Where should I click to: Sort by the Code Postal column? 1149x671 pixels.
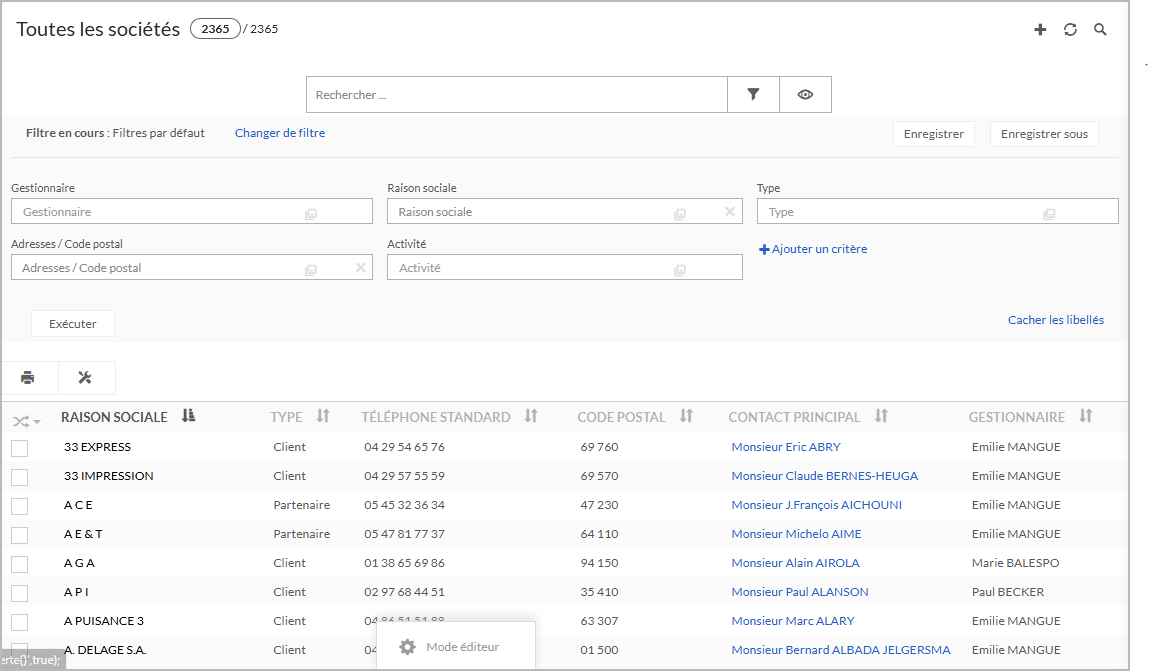click(686, 417)
